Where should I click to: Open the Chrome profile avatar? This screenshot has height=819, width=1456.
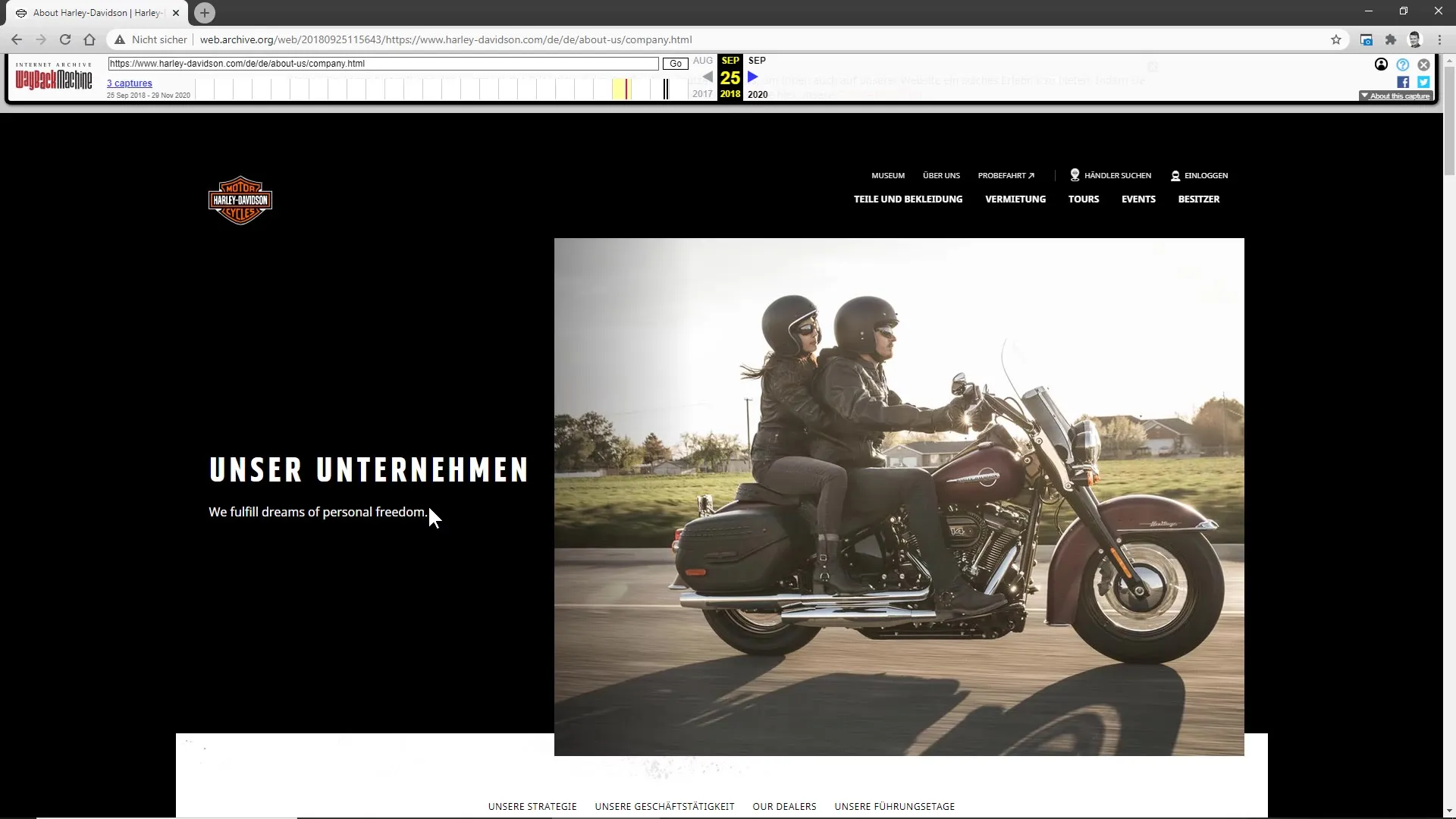tap(1415, 39)
